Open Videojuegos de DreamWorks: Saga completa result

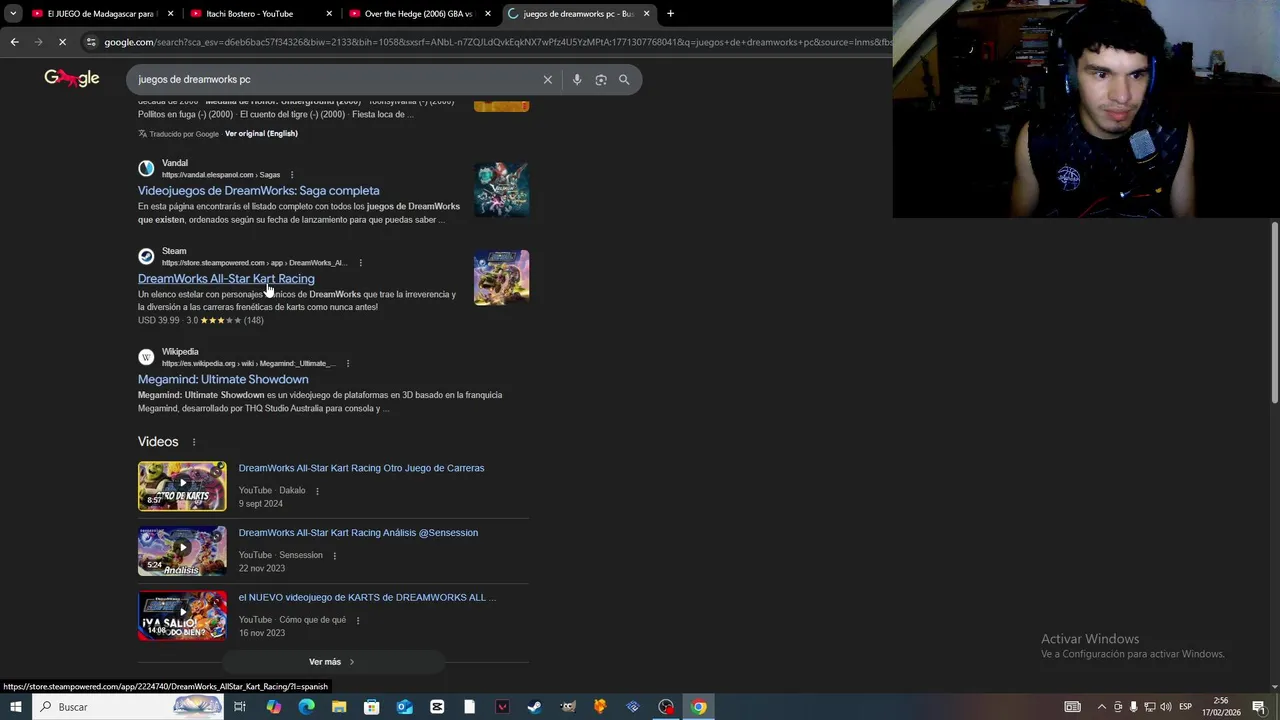(259, 190)
